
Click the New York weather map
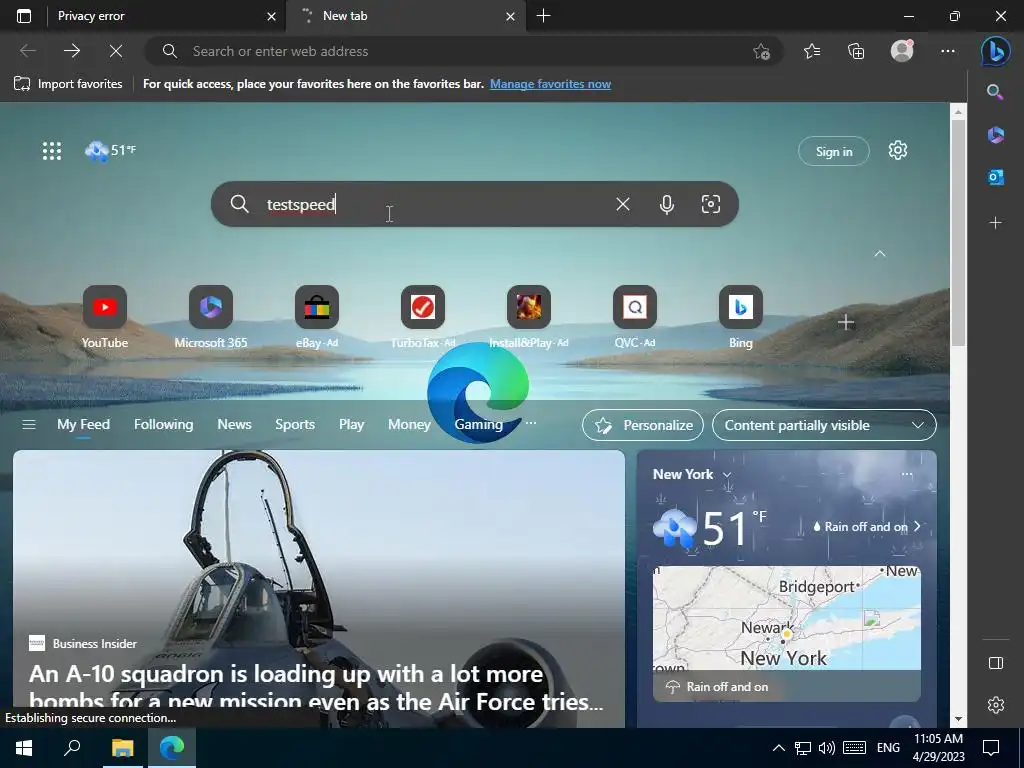[x=786, y=618]
